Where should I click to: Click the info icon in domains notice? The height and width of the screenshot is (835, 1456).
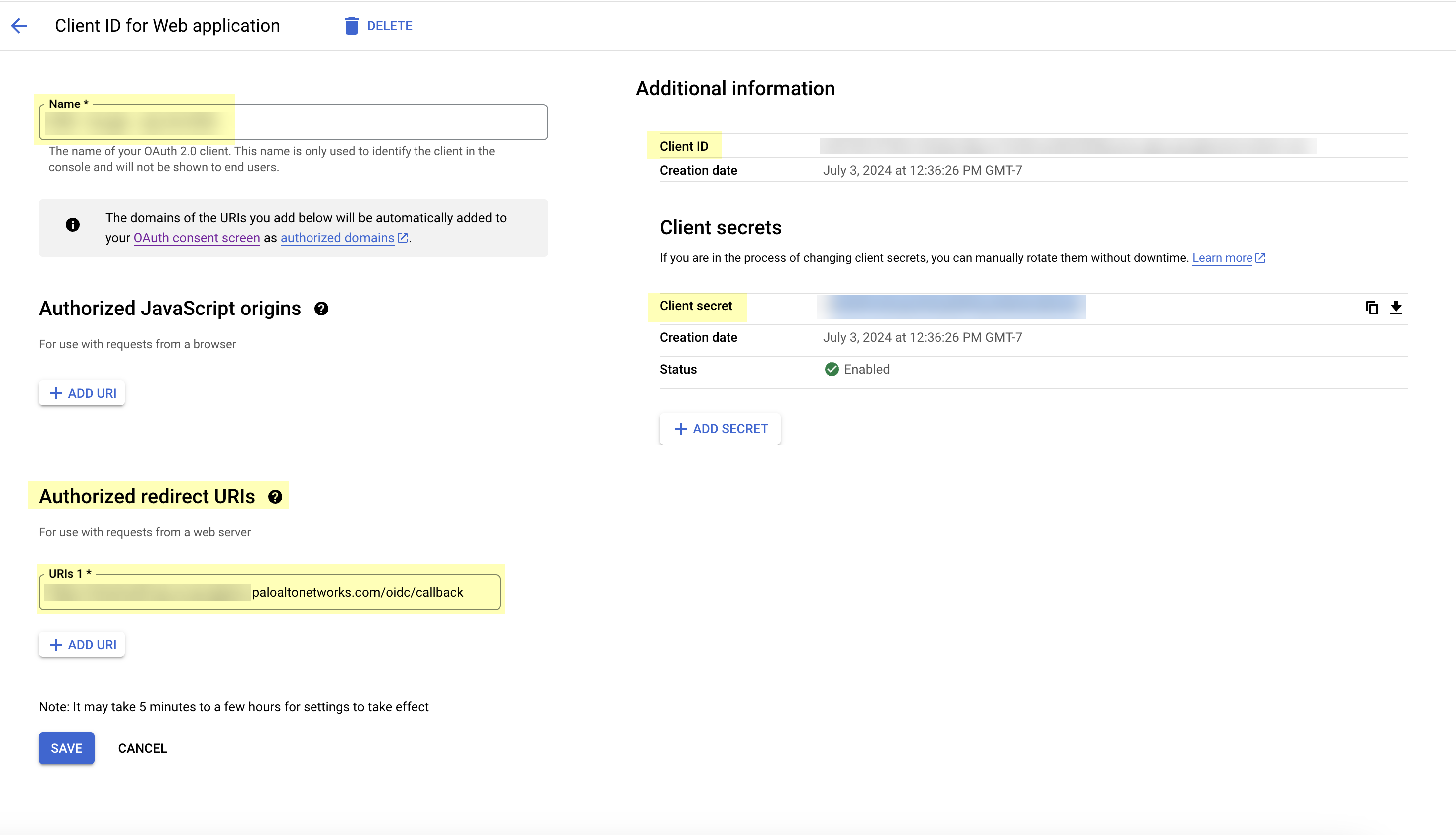point(72,225)
